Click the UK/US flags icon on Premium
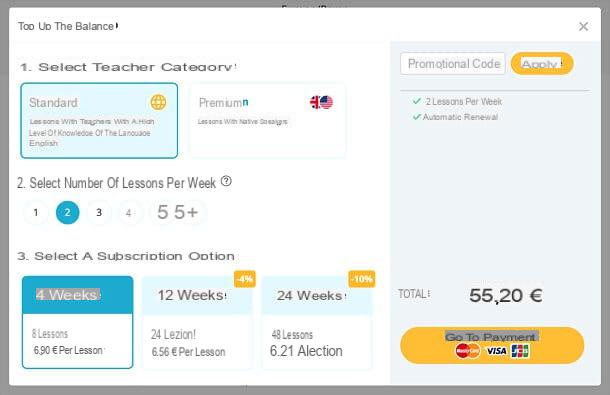 pos(321,102)
